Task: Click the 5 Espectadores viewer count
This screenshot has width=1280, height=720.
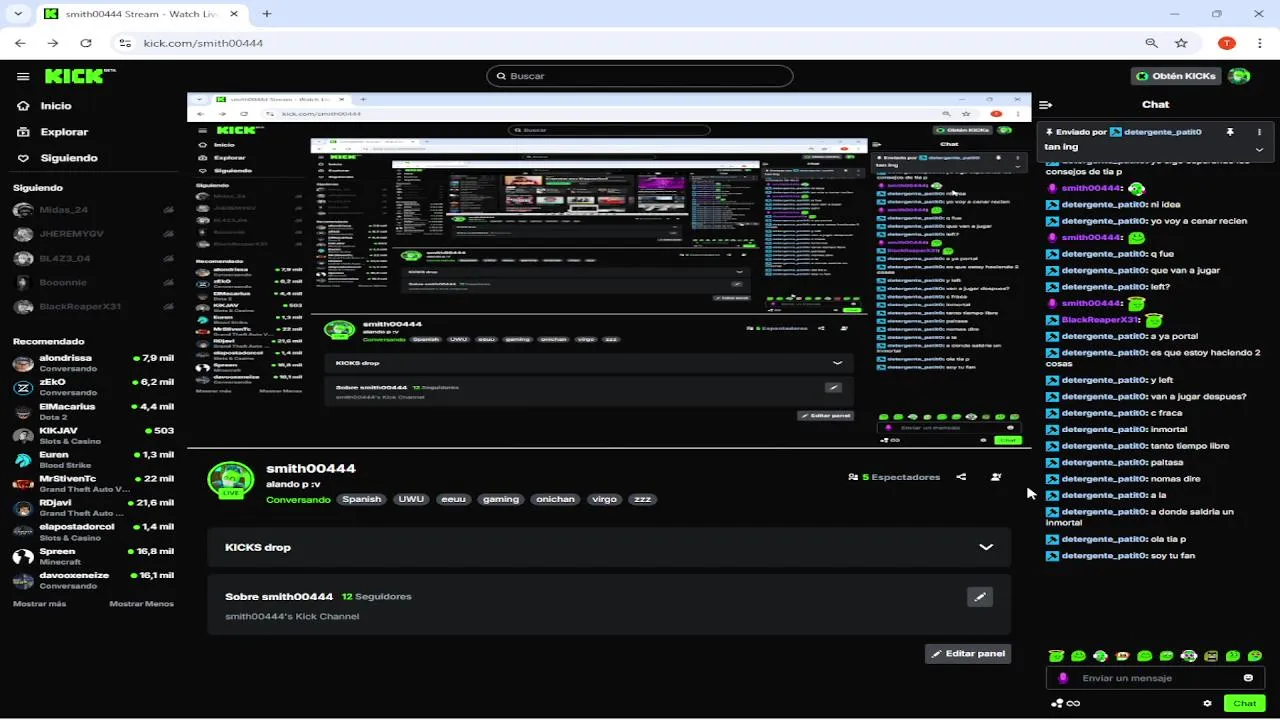Action: [894, 477]
